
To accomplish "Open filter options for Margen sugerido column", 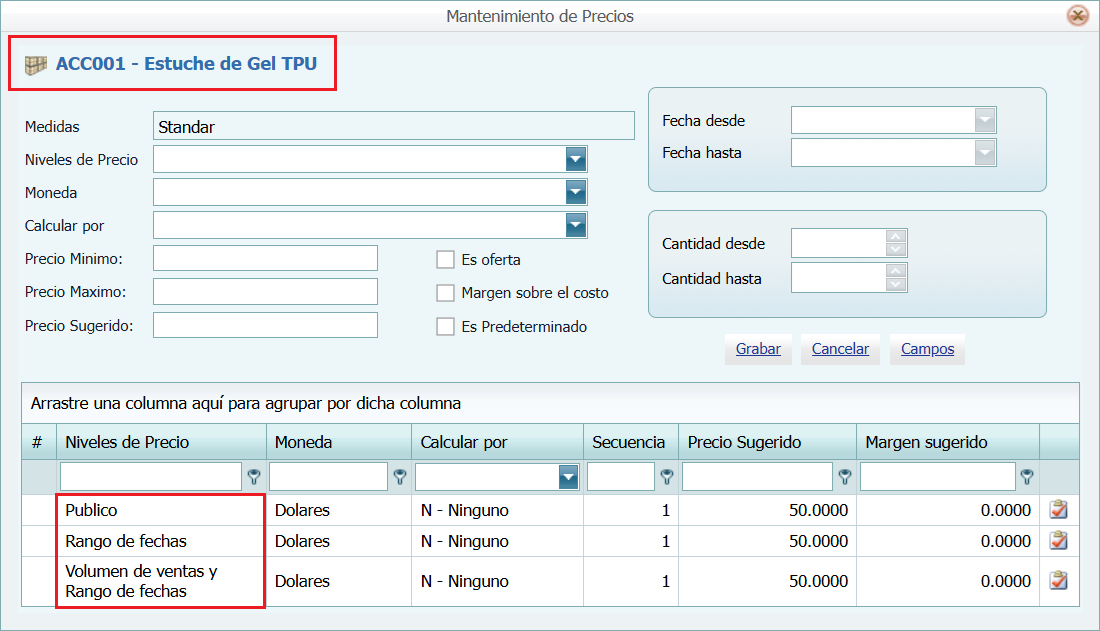I will pyautogui.click(x=1026, y=477).
